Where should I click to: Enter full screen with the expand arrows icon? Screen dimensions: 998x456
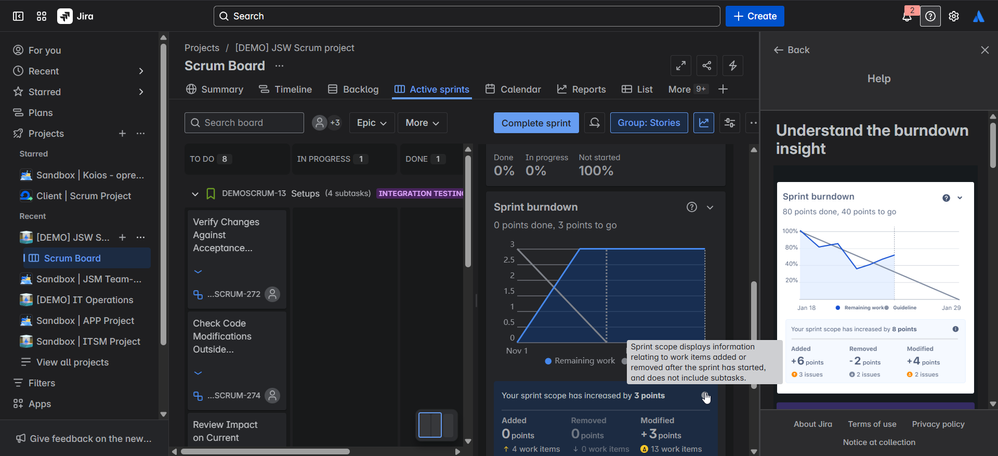coord(681,65)
